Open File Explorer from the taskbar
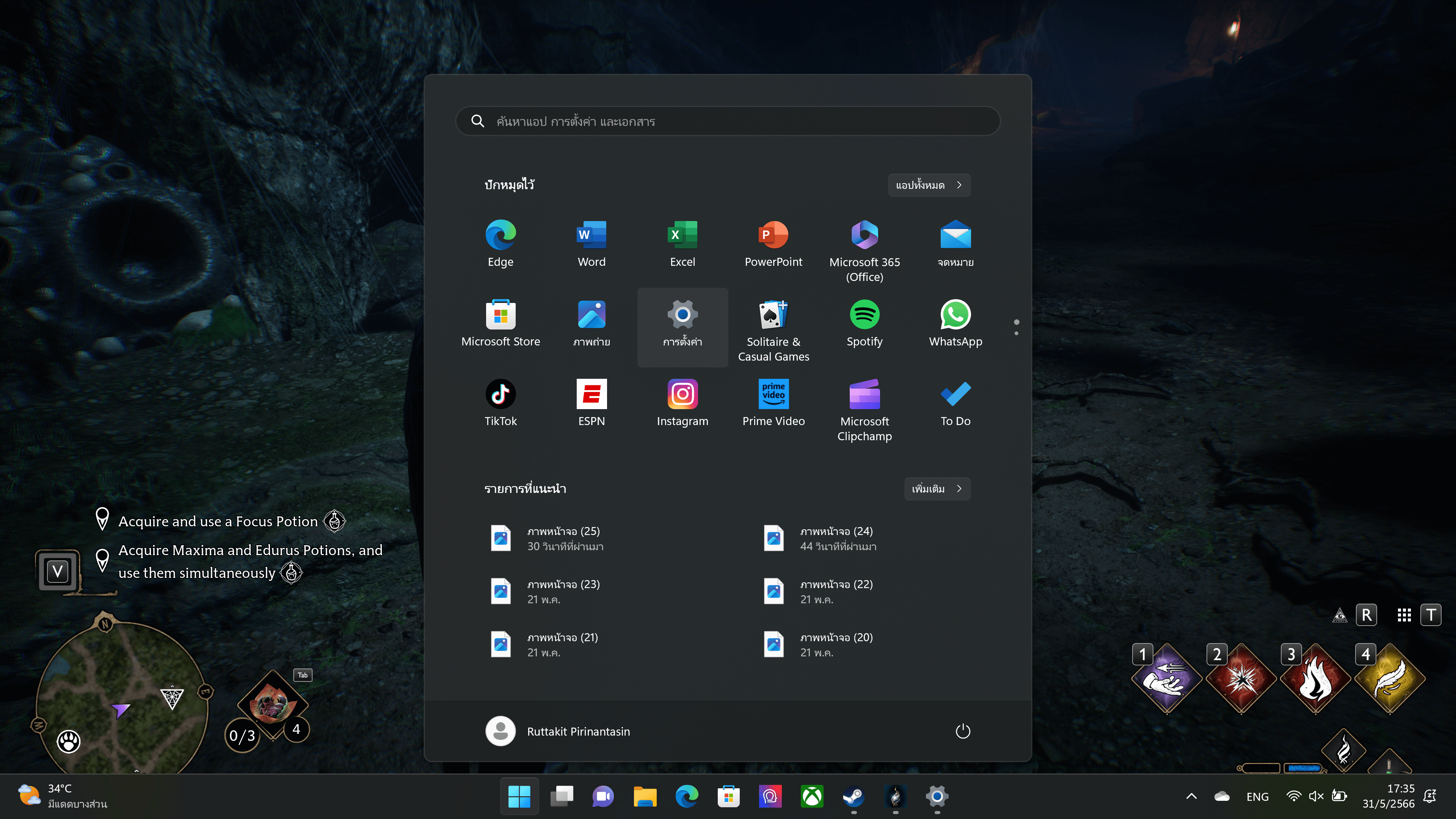1456x819 pixels. [x=645, y=796]
